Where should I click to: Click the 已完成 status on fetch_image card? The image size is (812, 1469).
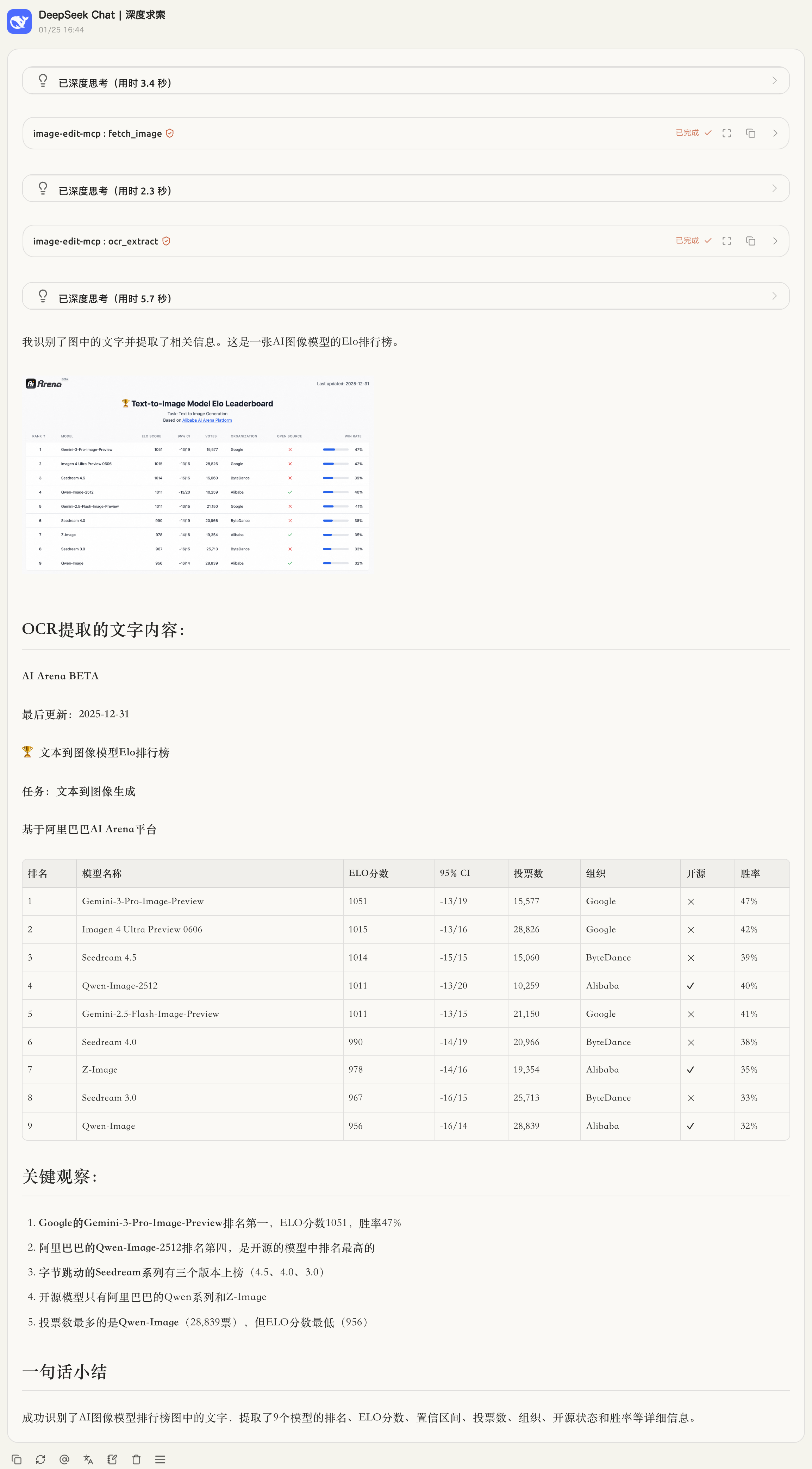(x=686, y=132)
